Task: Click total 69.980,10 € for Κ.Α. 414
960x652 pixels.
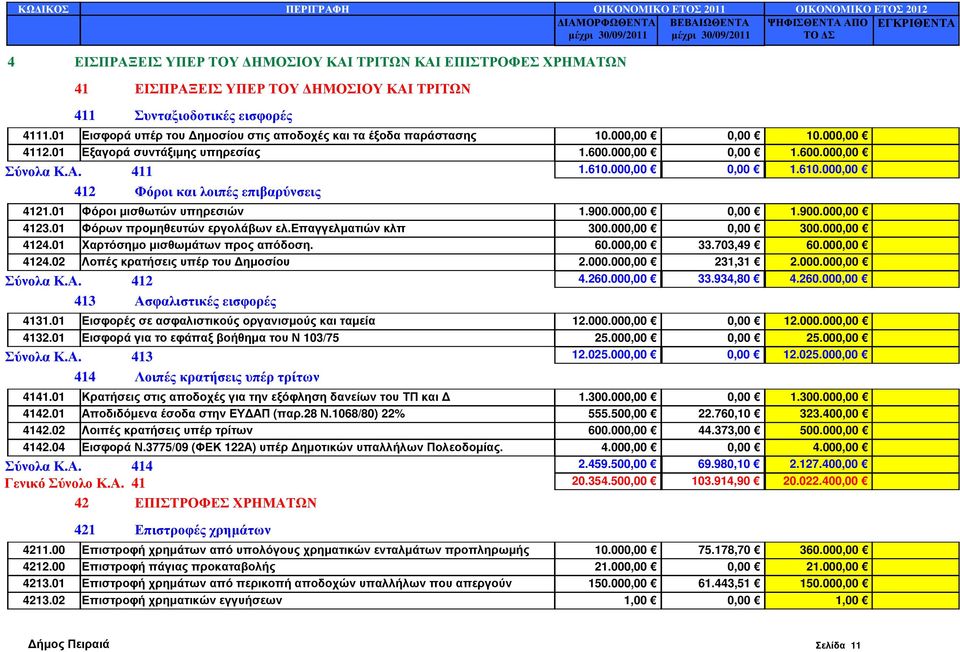Action: tap(713, 464)
